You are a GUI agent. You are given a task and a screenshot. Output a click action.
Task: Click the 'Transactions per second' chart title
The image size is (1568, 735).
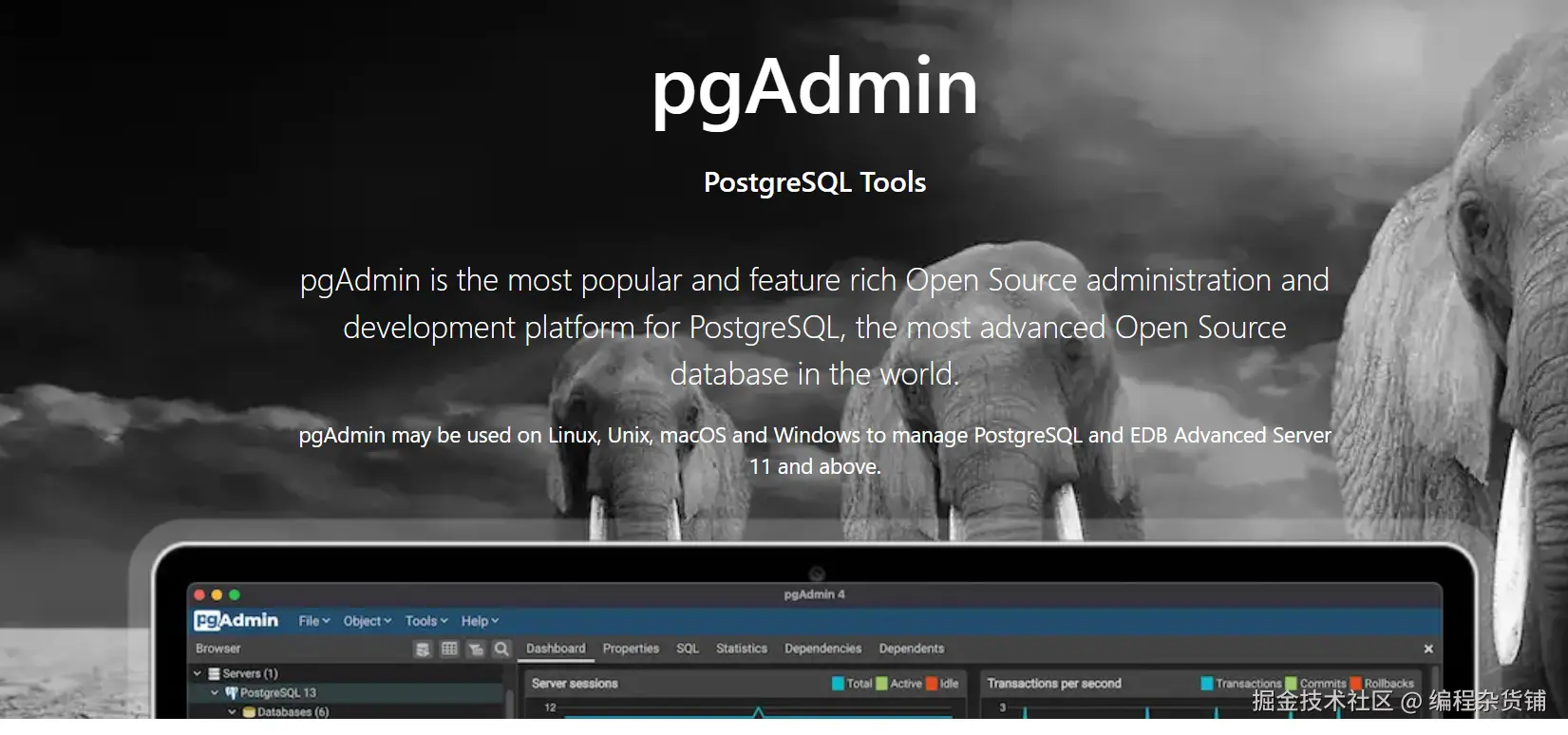pos(1054,684)
